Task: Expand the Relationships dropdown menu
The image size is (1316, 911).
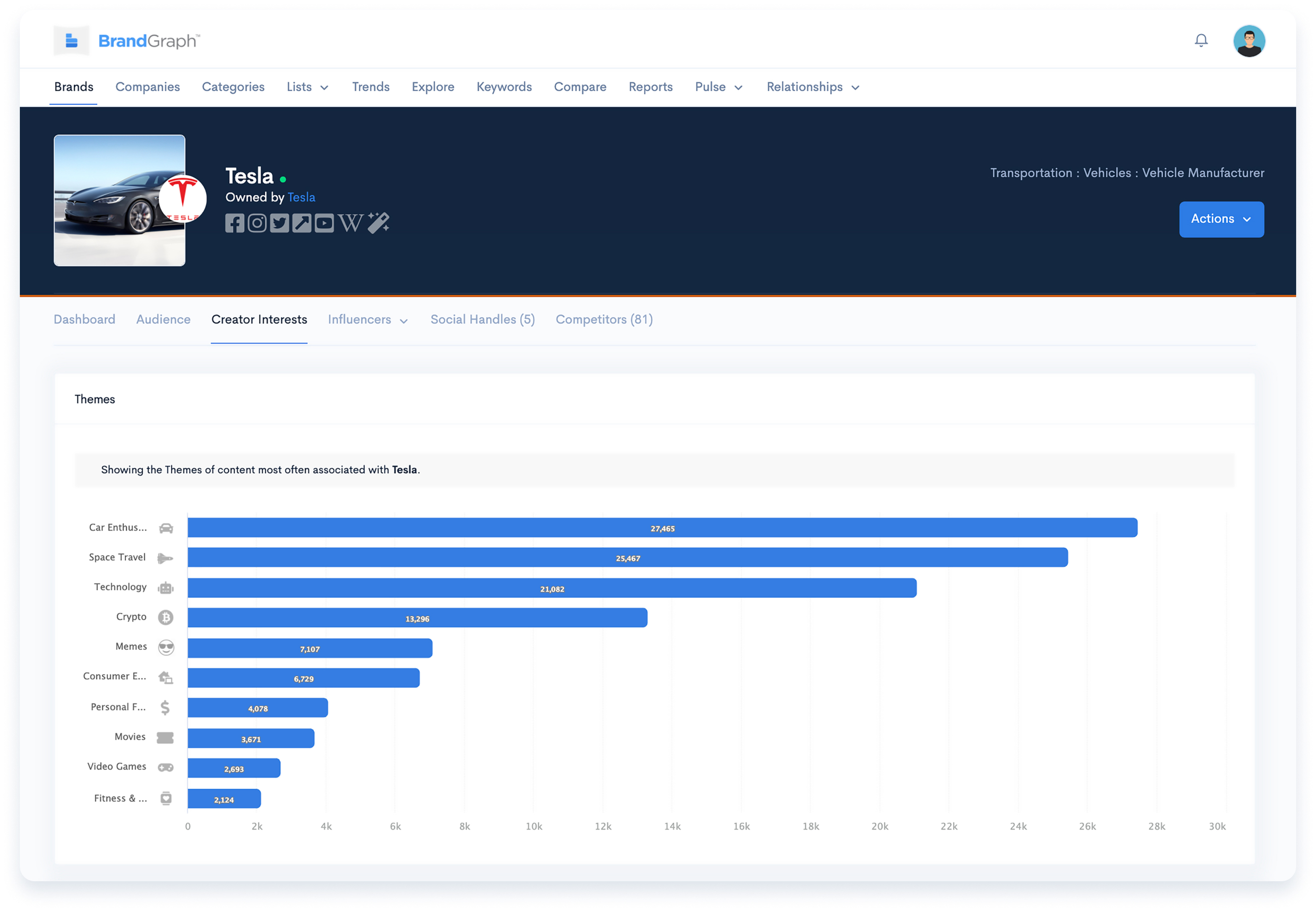Action: (x=813, y=87)
